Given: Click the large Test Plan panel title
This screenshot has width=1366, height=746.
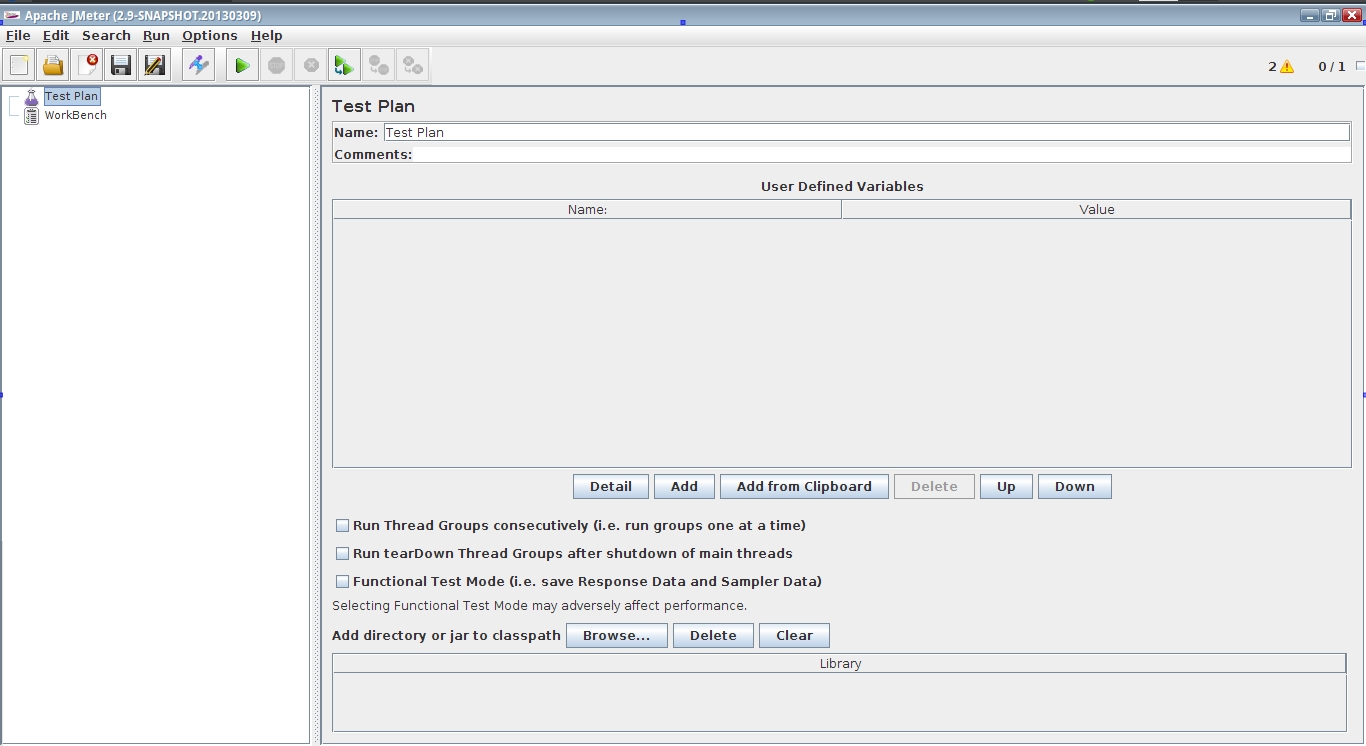Looking at the screenshot, I should click(x=373, y=106).
